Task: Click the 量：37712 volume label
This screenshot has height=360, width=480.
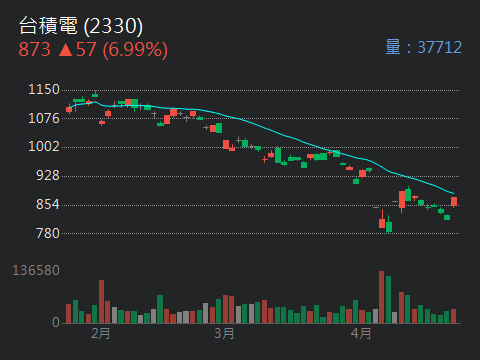Action: [x=424, y=47]
